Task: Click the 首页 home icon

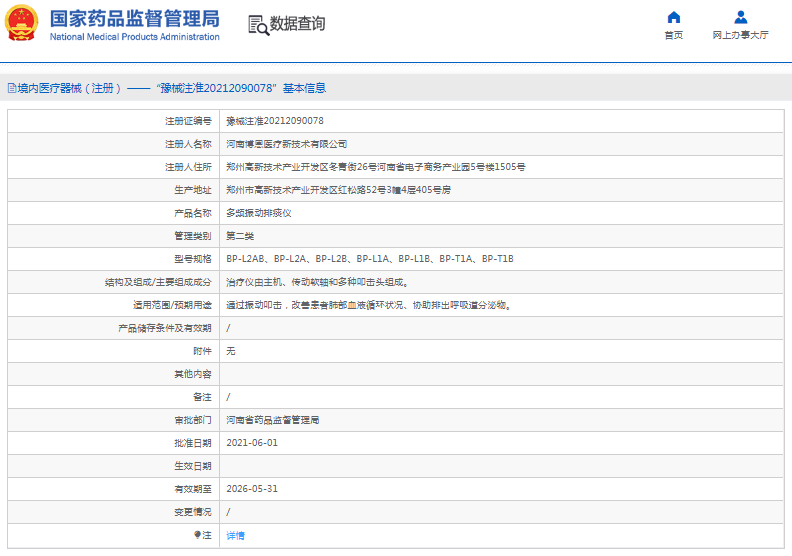Action: click(x=673, y=17)
